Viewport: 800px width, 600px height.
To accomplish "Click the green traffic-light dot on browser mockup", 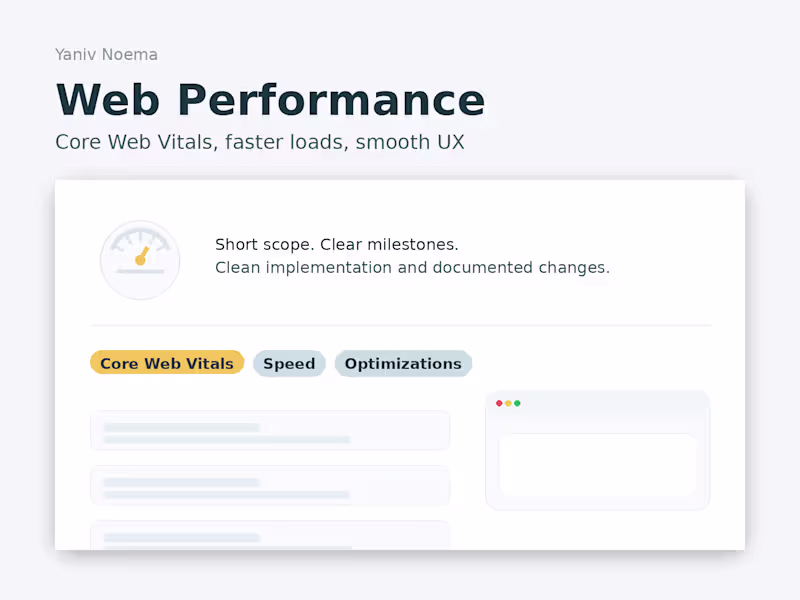I will [518, 402].
